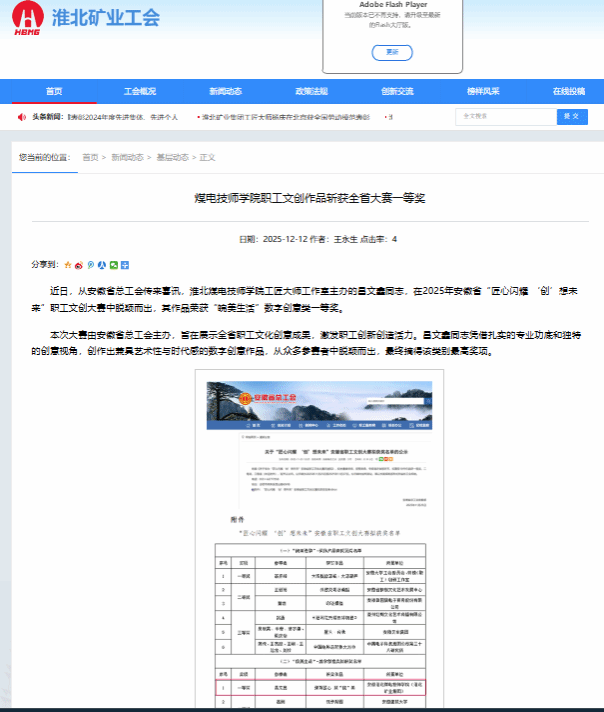604x712 pixels.
Task: Click the 提交 search submit button
Action: 570,117
